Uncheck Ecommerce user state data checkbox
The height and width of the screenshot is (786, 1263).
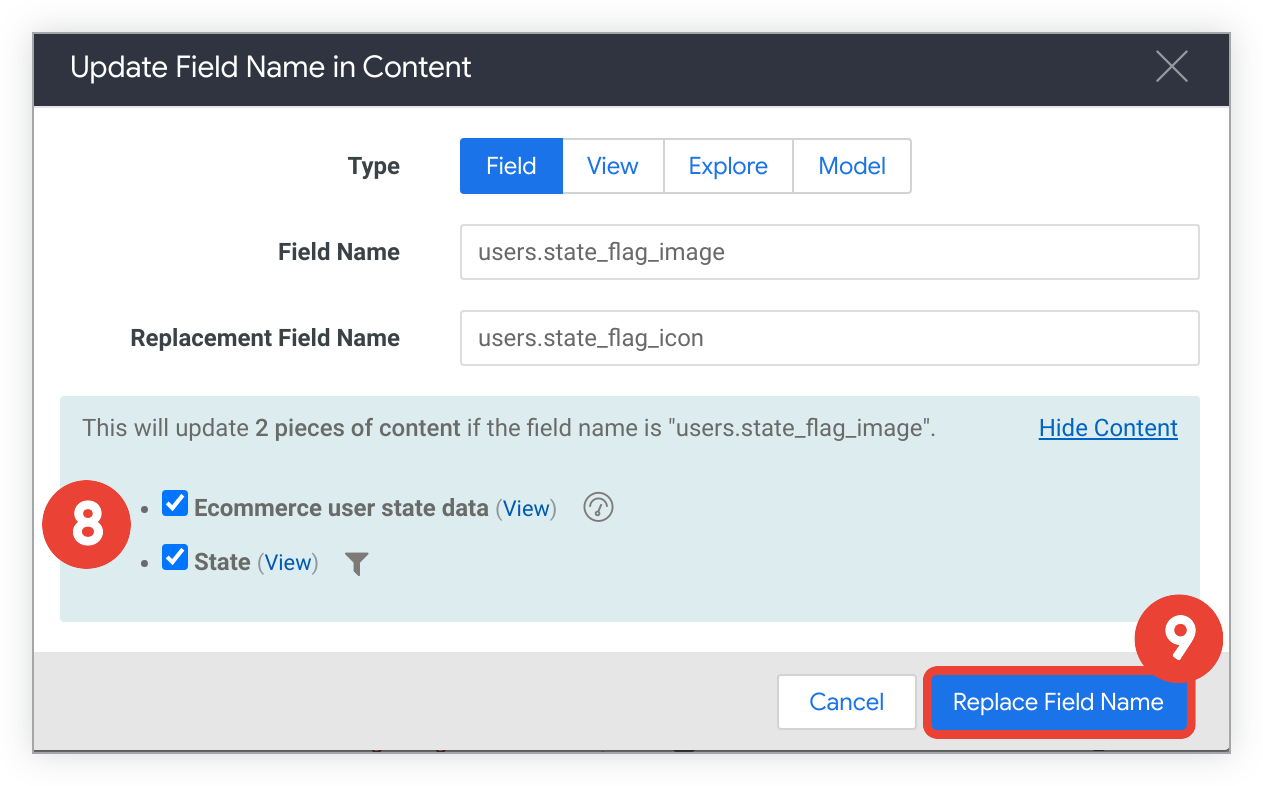pyautogui.click(x=175, y=504)
